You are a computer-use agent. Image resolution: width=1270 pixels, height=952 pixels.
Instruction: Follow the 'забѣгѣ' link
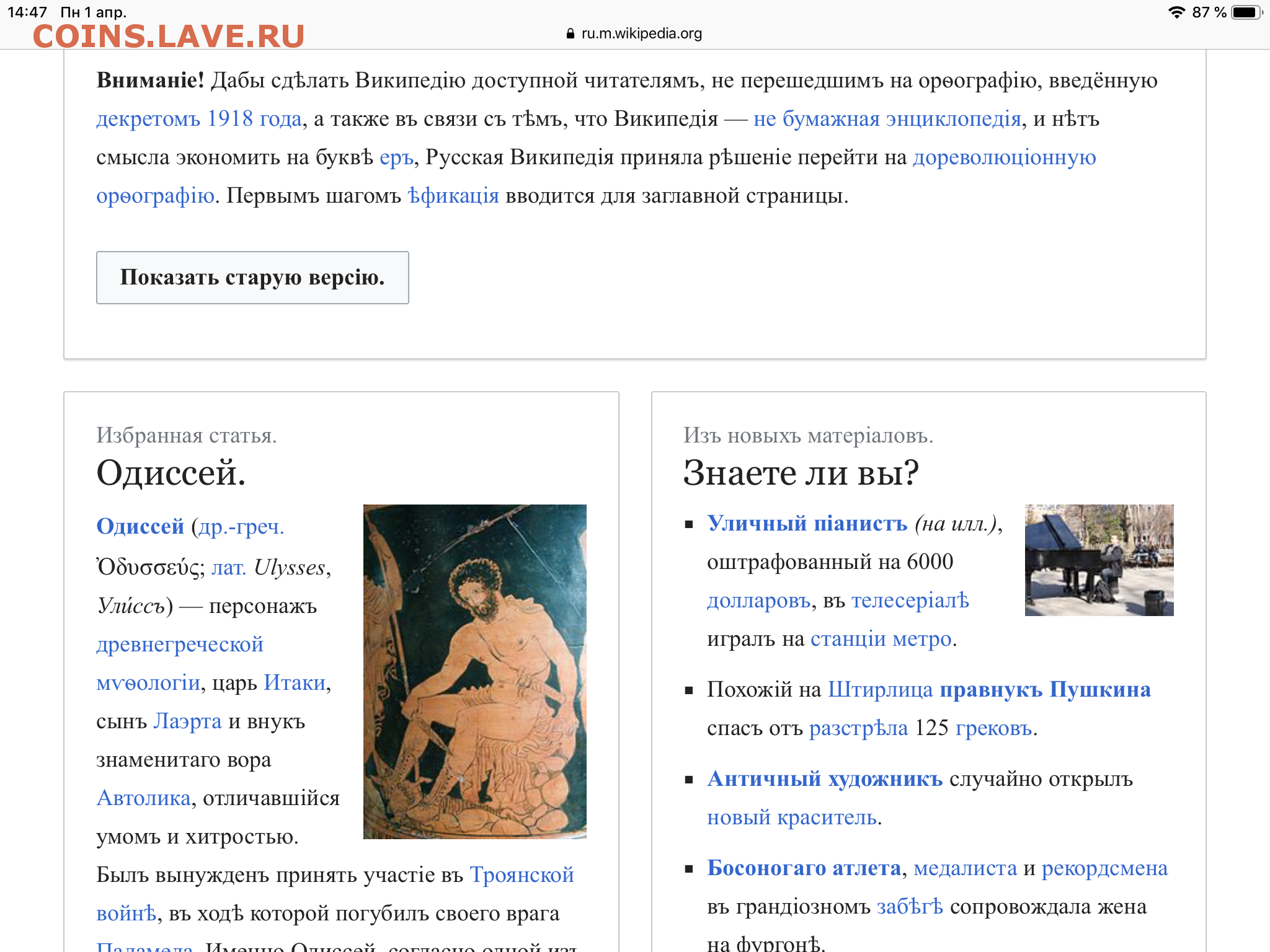pos(910,907)
